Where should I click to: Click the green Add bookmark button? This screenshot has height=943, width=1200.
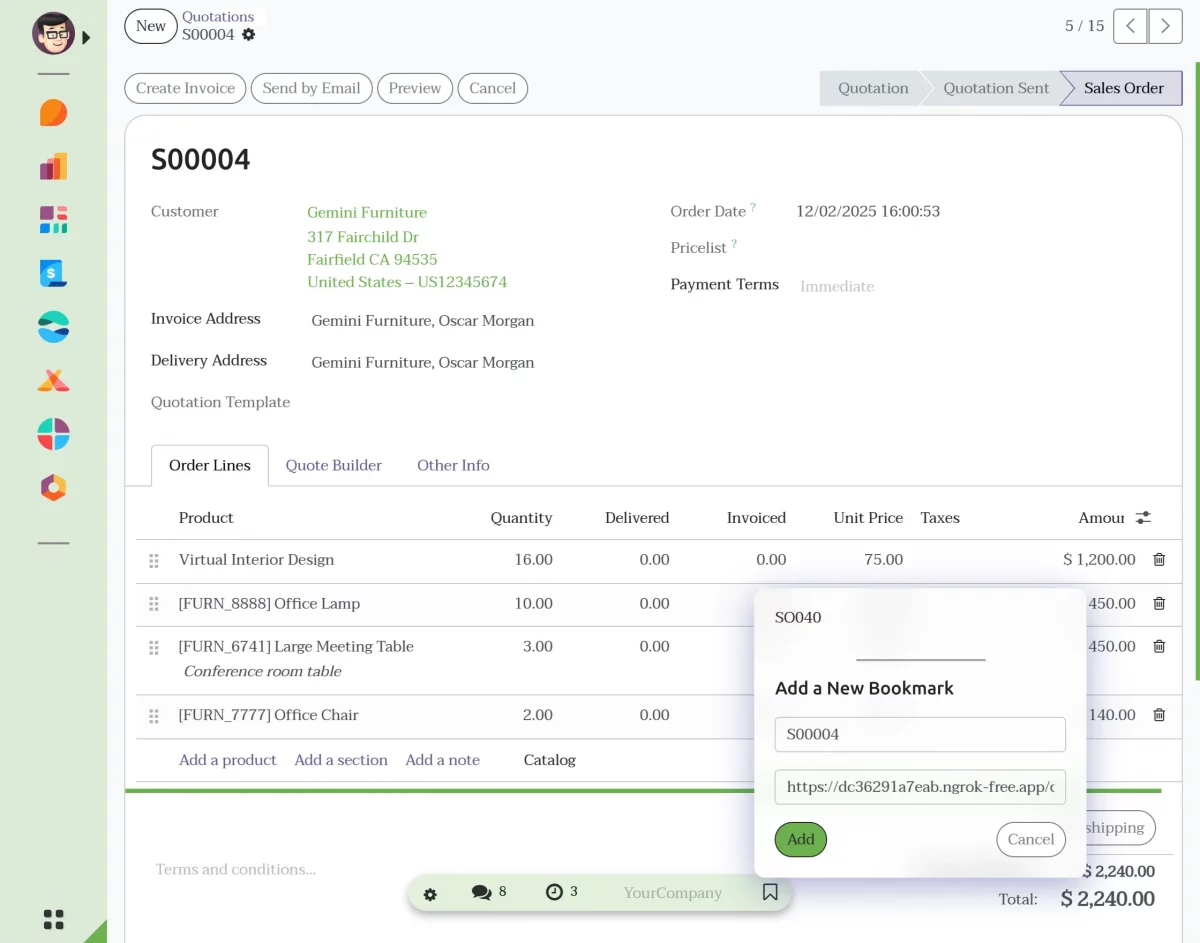coord(800,839)
